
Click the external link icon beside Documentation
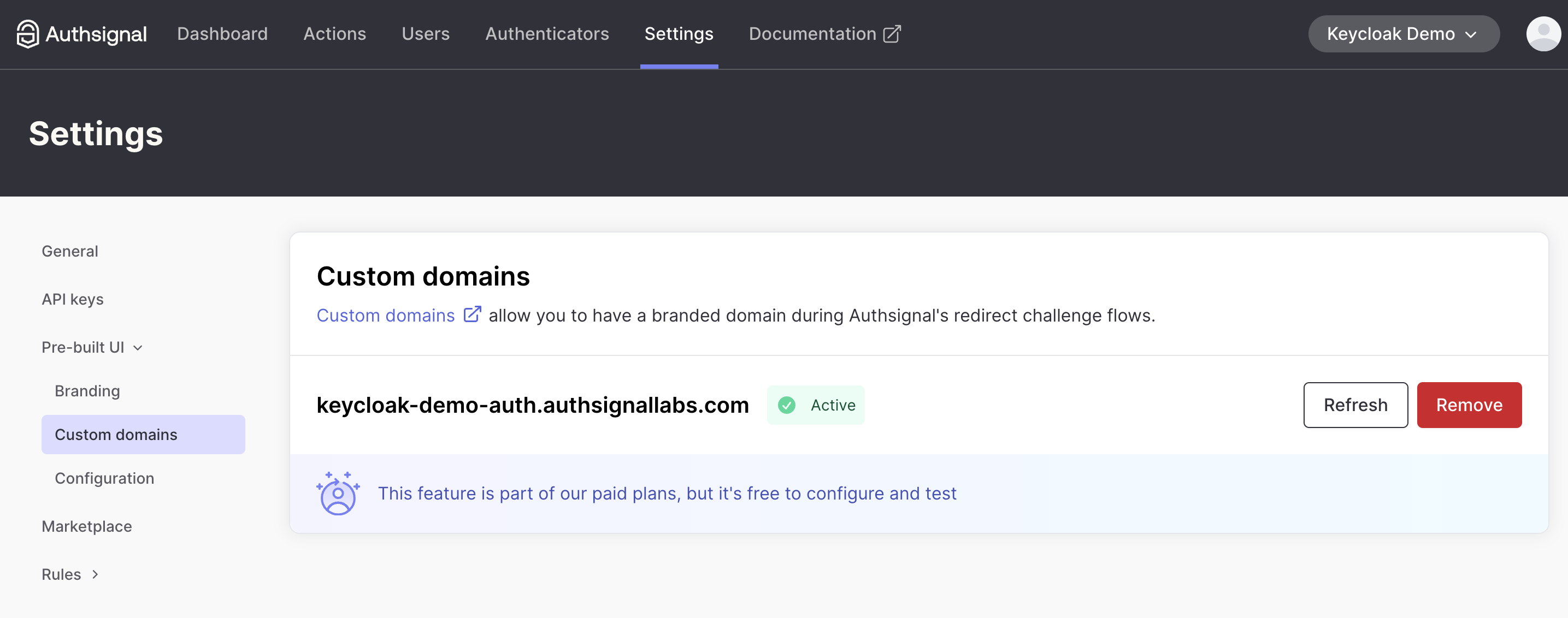[x=892, y=34]
